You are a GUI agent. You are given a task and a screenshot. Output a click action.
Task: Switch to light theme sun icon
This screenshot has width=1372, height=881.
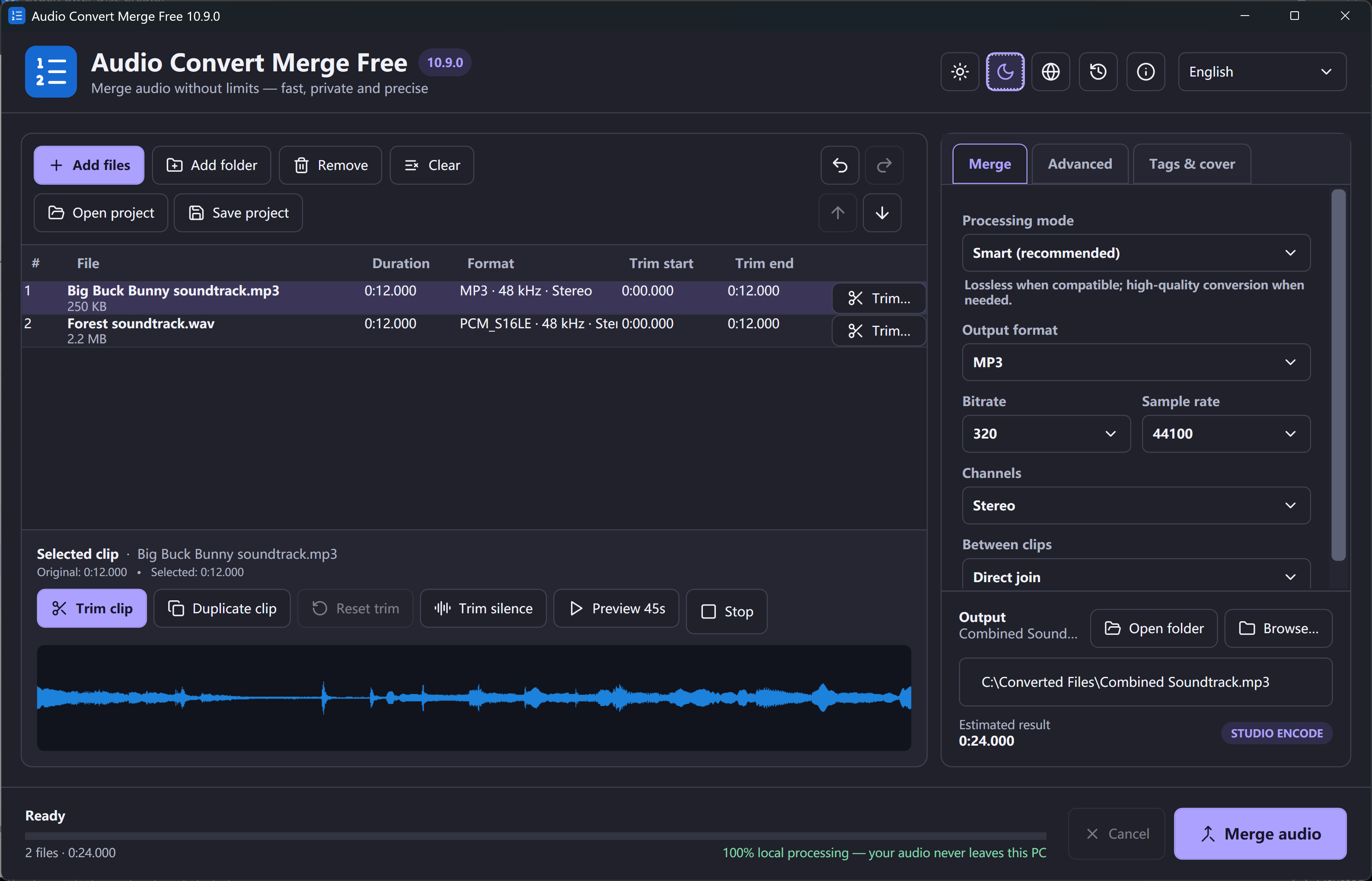960,71
